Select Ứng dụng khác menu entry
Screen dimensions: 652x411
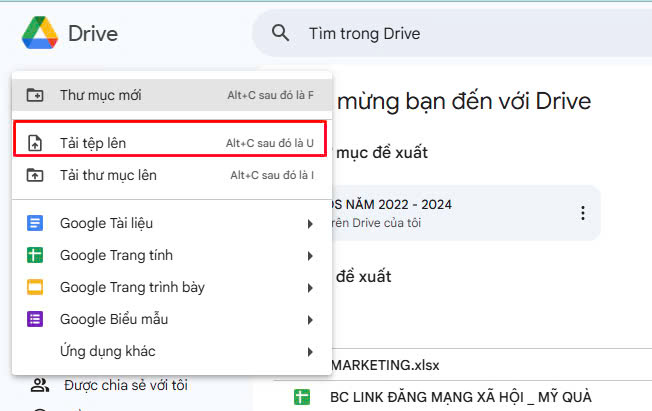point(172,351)
